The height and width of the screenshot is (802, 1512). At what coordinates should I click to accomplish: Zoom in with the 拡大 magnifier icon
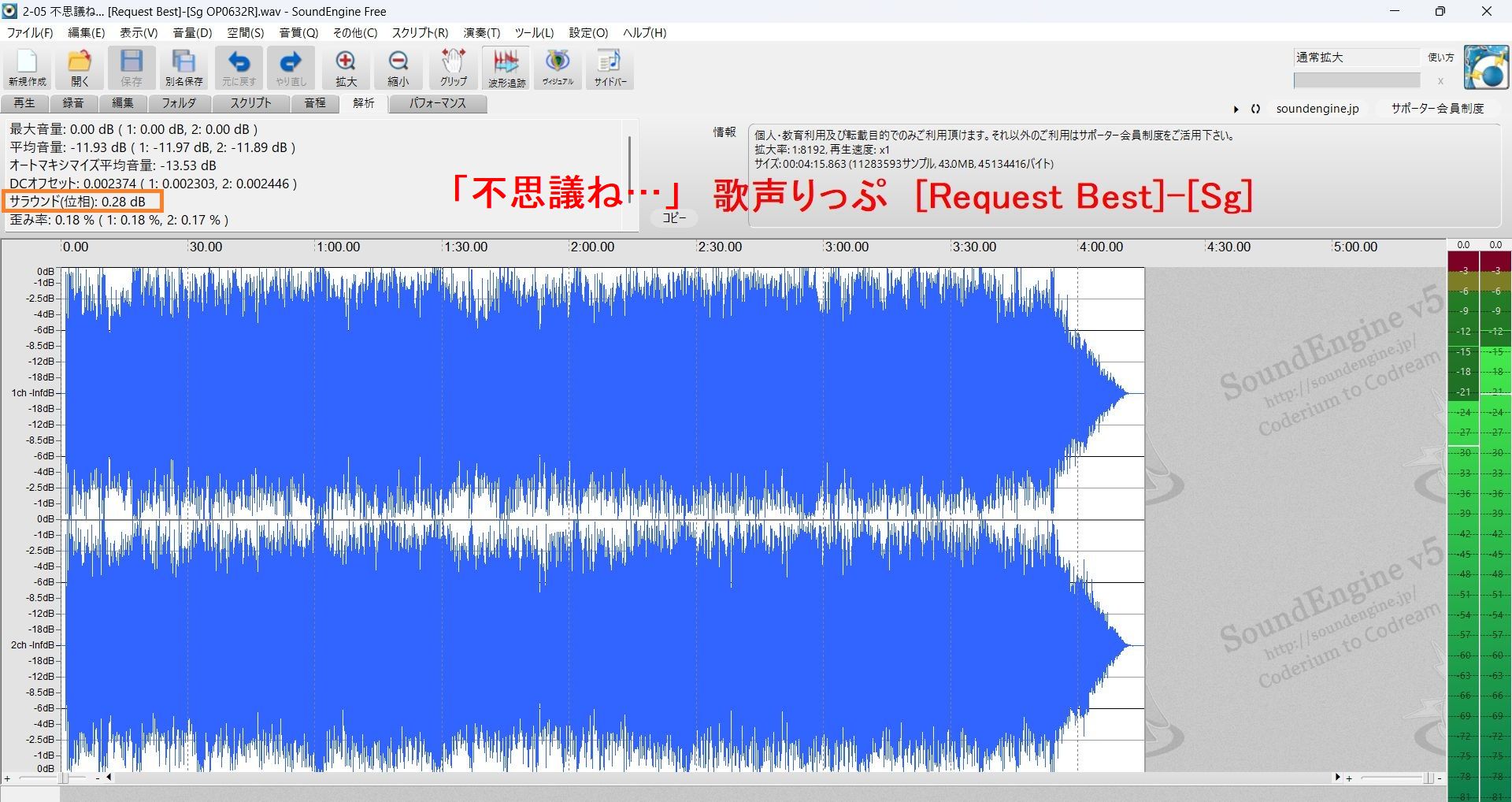(346, 68)
